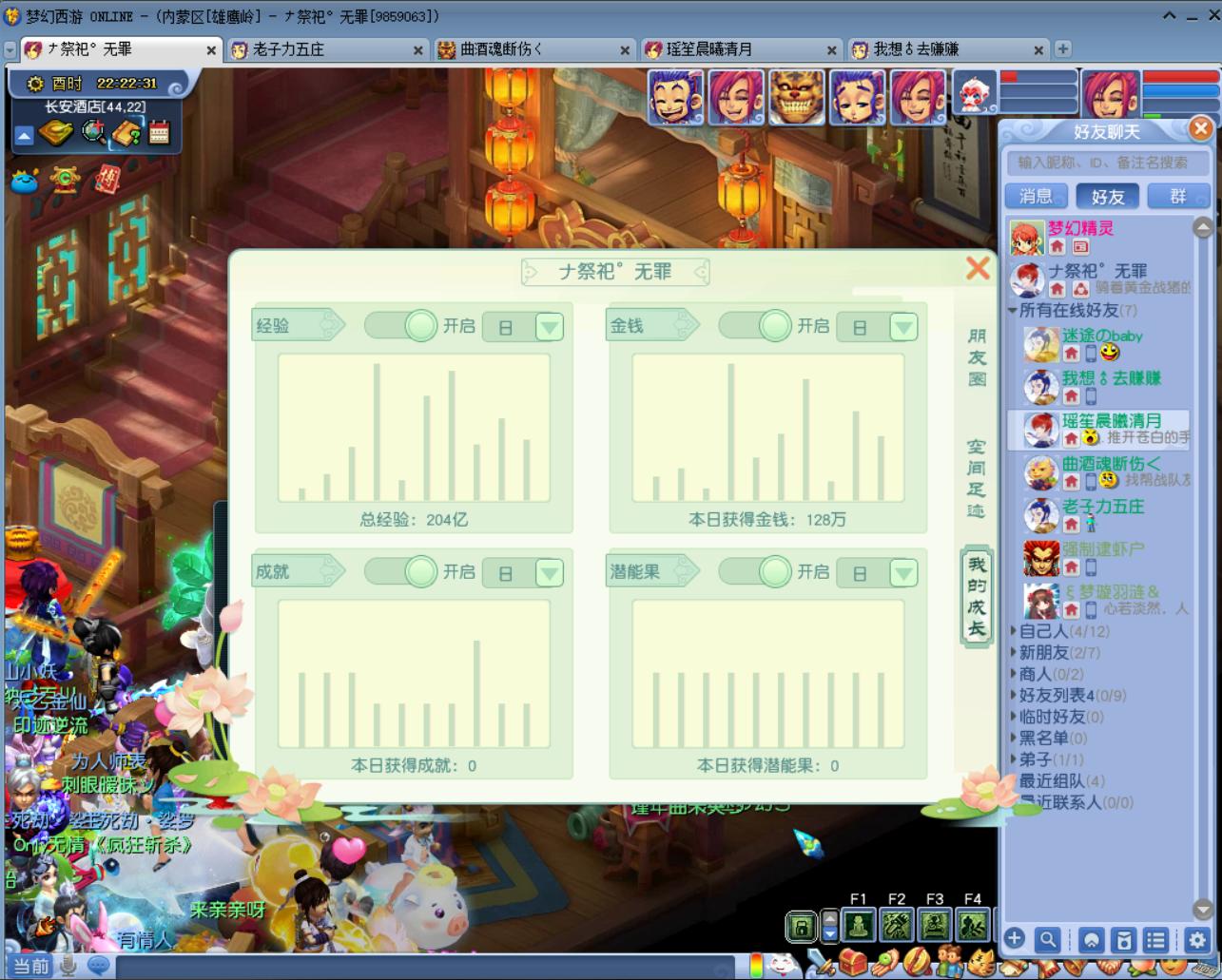
Task: Select the 我的成长 side tab
Action: click(x=977, y=597)
